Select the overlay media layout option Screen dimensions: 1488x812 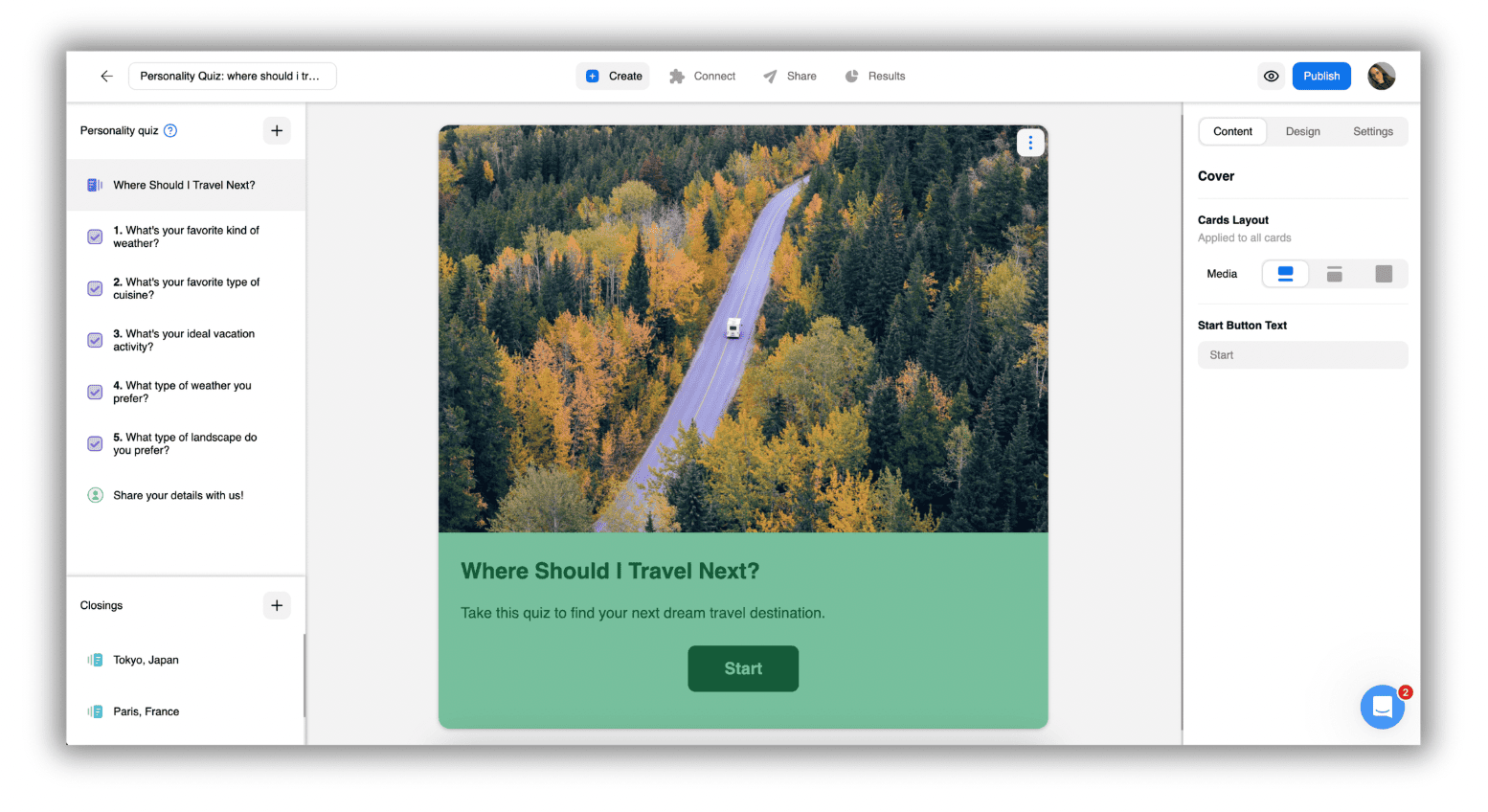[1335, 273]
